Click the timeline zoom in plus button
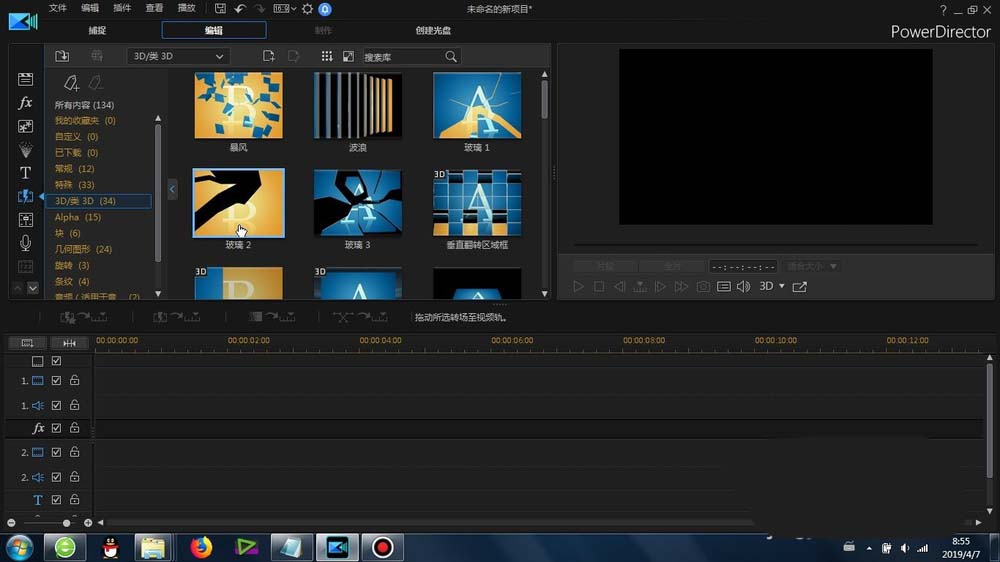The image size is (1000, 562). 88,523
